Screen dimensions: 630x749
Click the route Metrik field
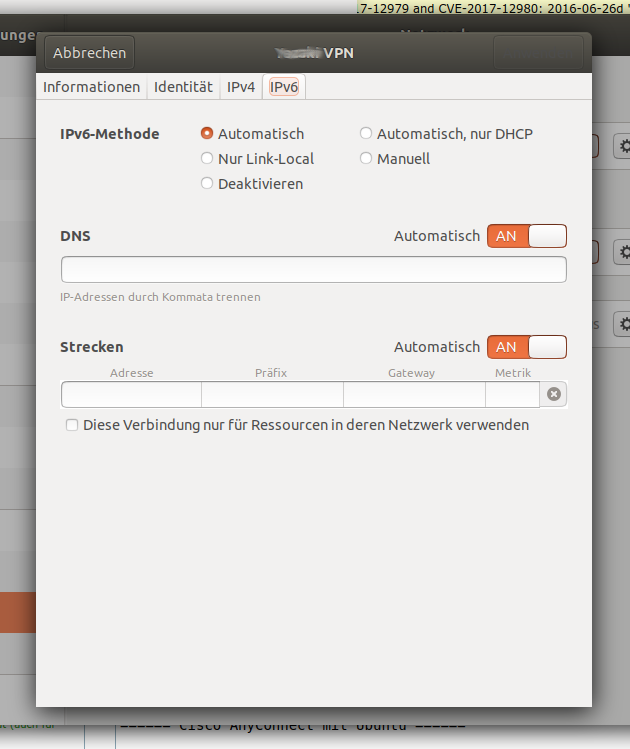coord(512,395)
